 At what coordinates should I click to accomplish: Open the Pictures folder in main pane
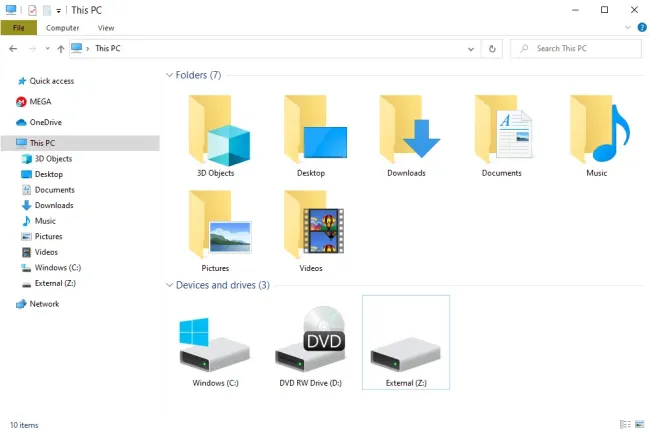point(215,226)
